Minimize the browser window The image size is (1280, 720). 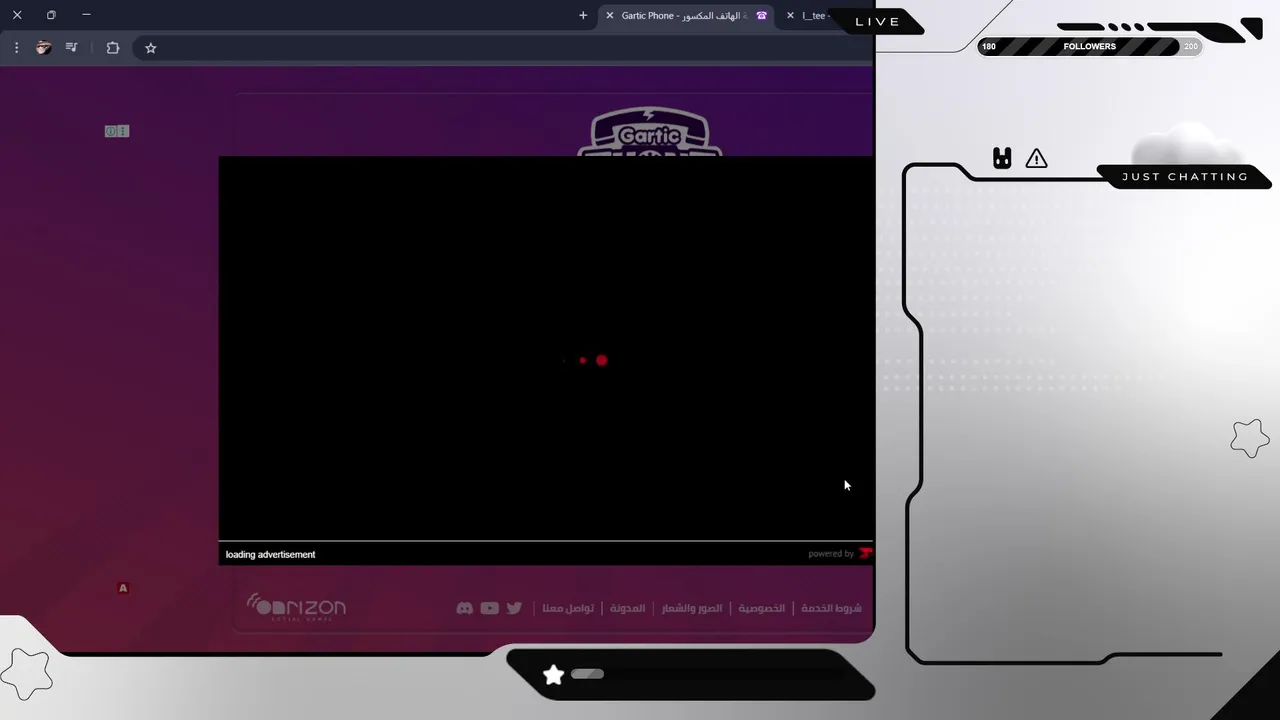pos(86,15)
